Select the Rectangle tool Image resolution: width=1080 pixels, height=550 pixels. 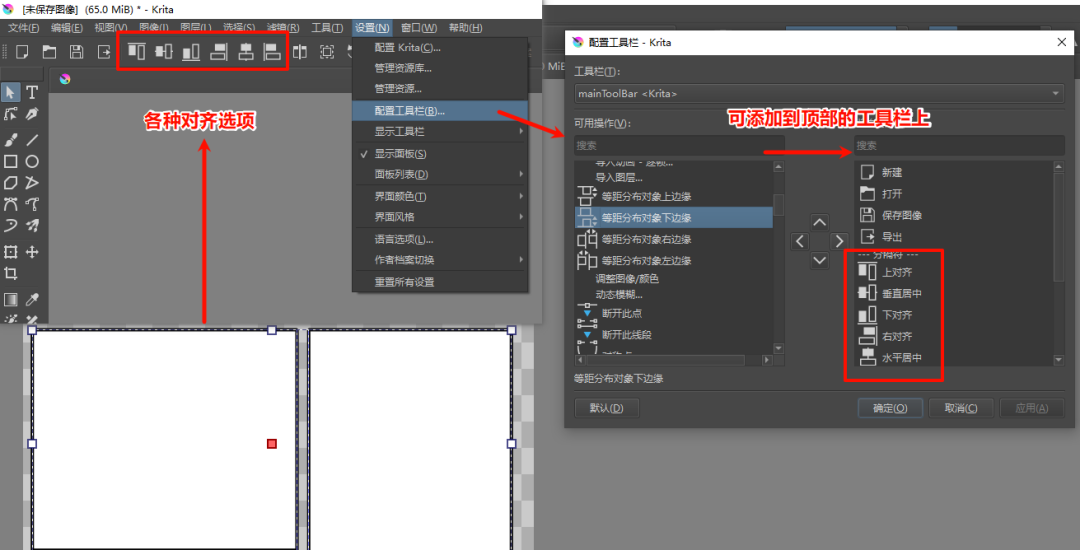pyautogui.click(x=11, y=161)
